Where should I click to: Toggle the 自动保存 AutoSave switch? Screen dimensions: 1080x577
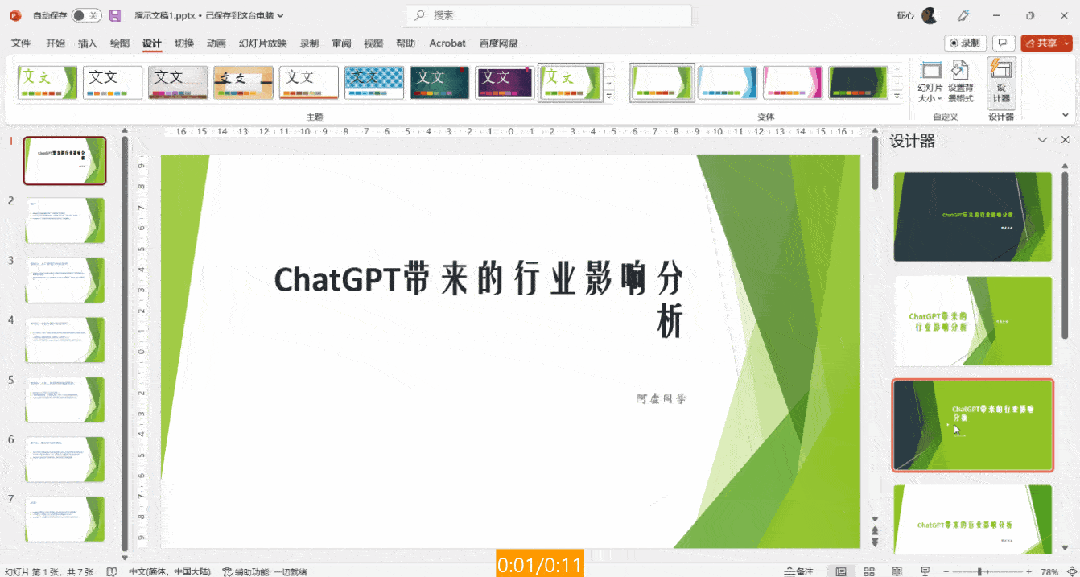[87, 15]
